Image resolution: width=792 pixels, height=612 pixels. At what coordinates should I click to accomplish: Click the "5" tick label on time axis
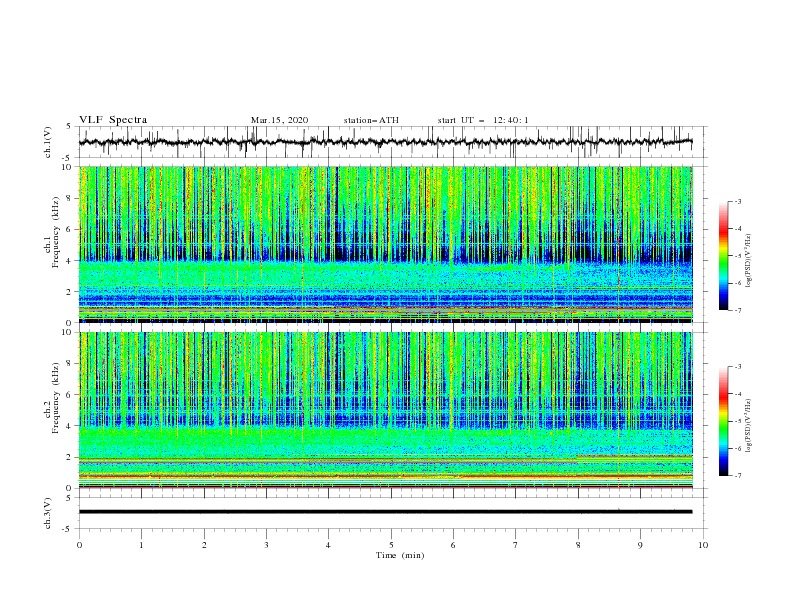pos(391,545)
